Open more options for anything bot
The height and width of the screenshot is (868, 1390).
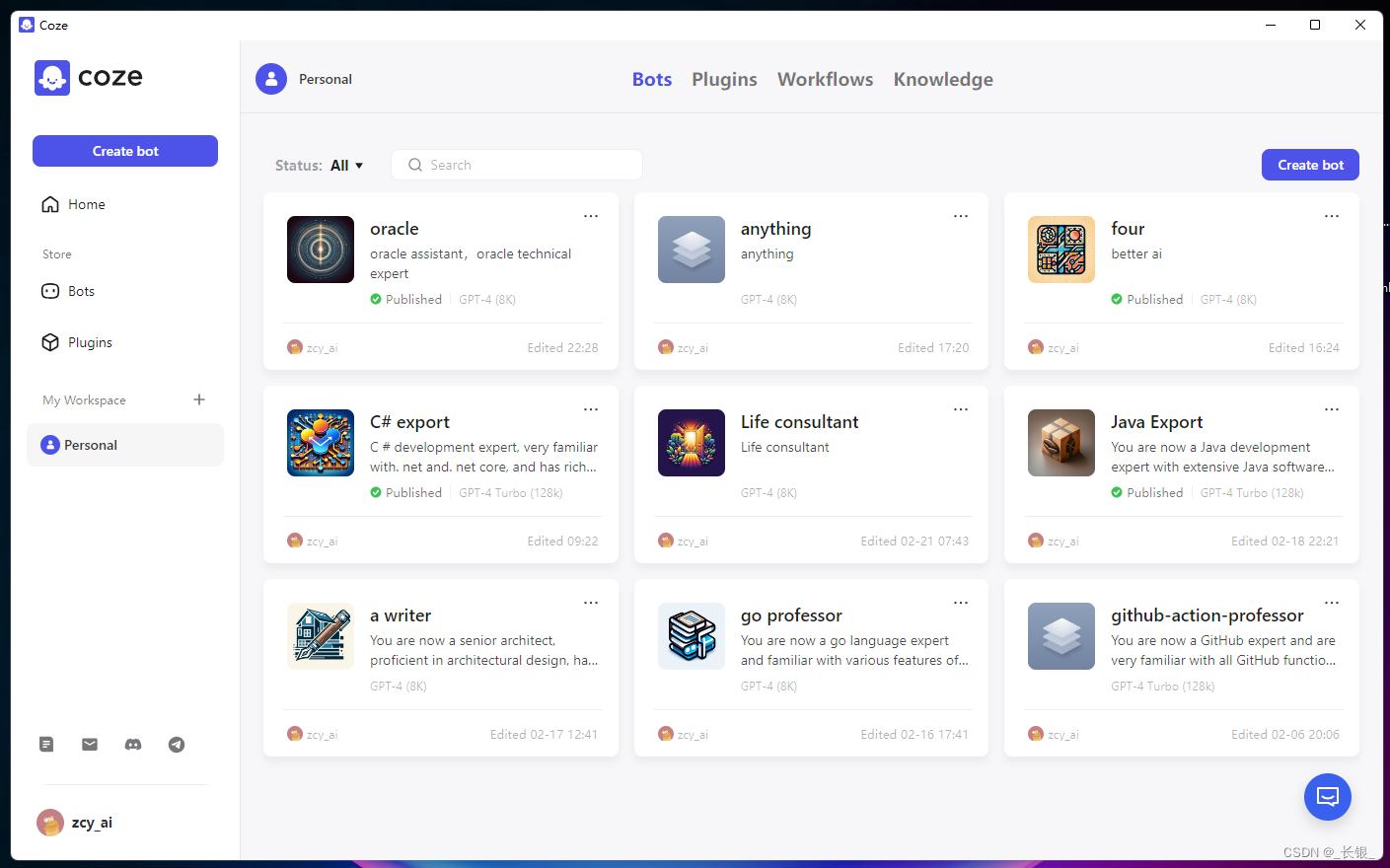click(961, 216)
